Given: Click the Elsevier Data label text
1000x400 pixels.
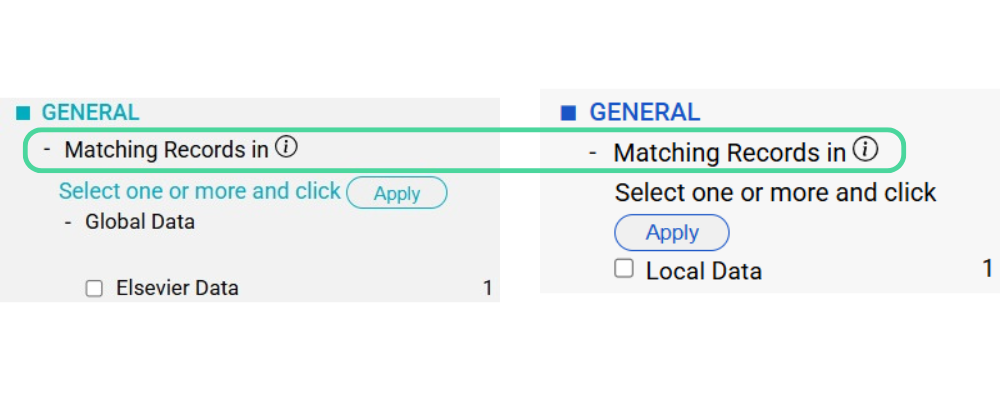Looking at the screenshot, I should (177, 289).
